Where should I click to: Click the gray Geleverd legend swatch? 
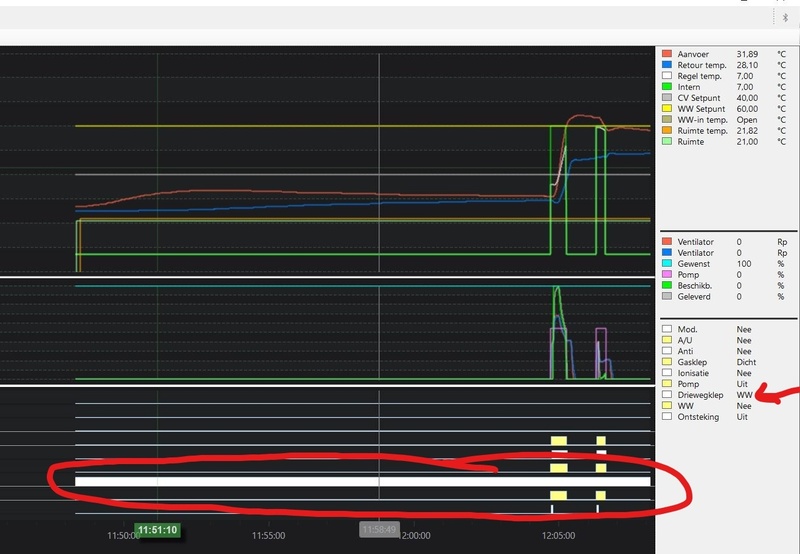click(x=666, y=296)
